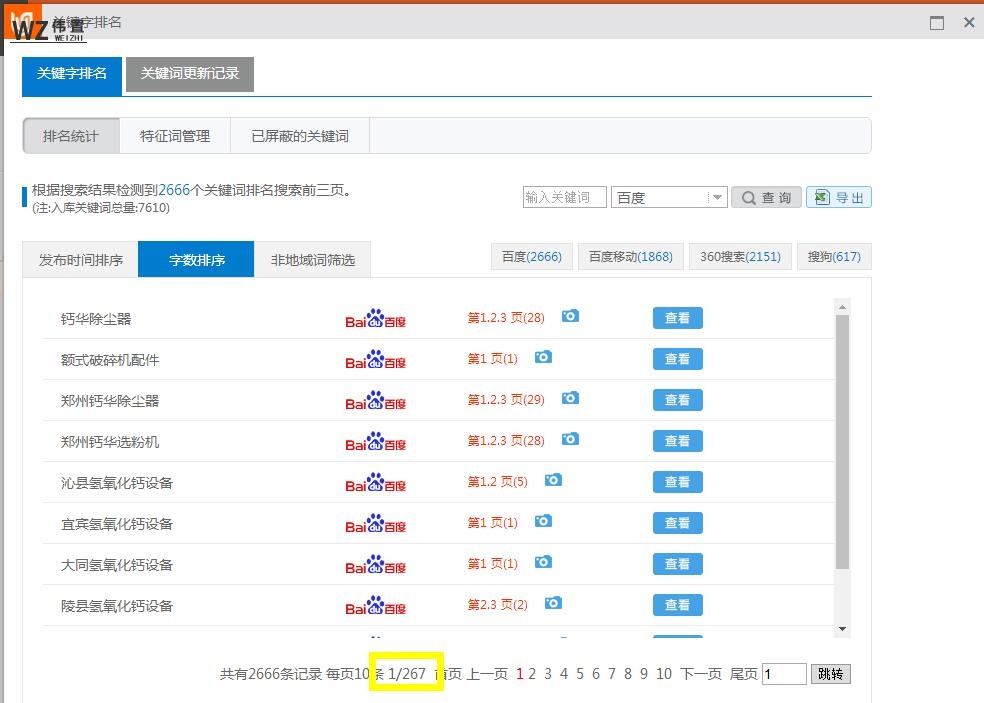Open the 特征词管理 tab

tap(175, 136)
